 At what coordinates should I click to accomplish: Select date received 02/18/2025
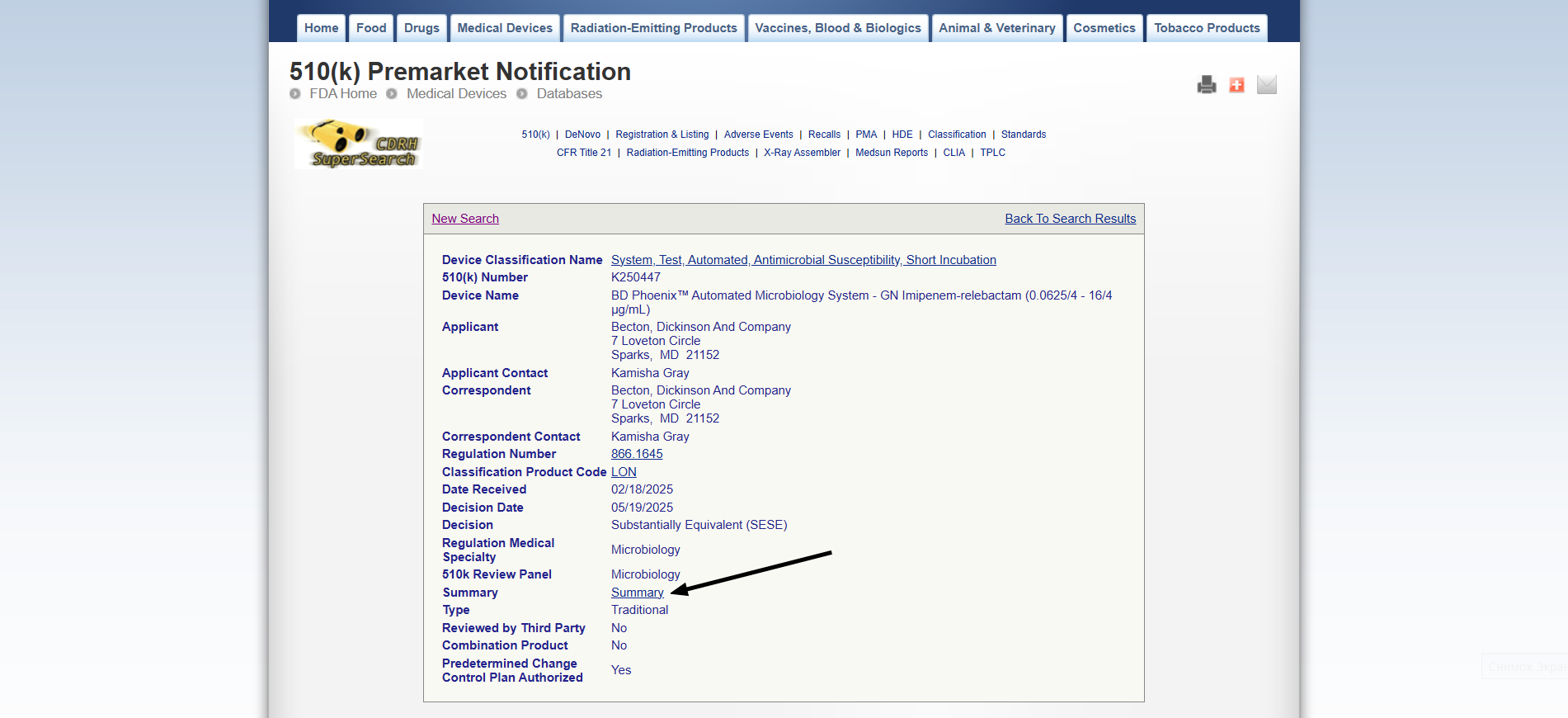click(642, 489)
